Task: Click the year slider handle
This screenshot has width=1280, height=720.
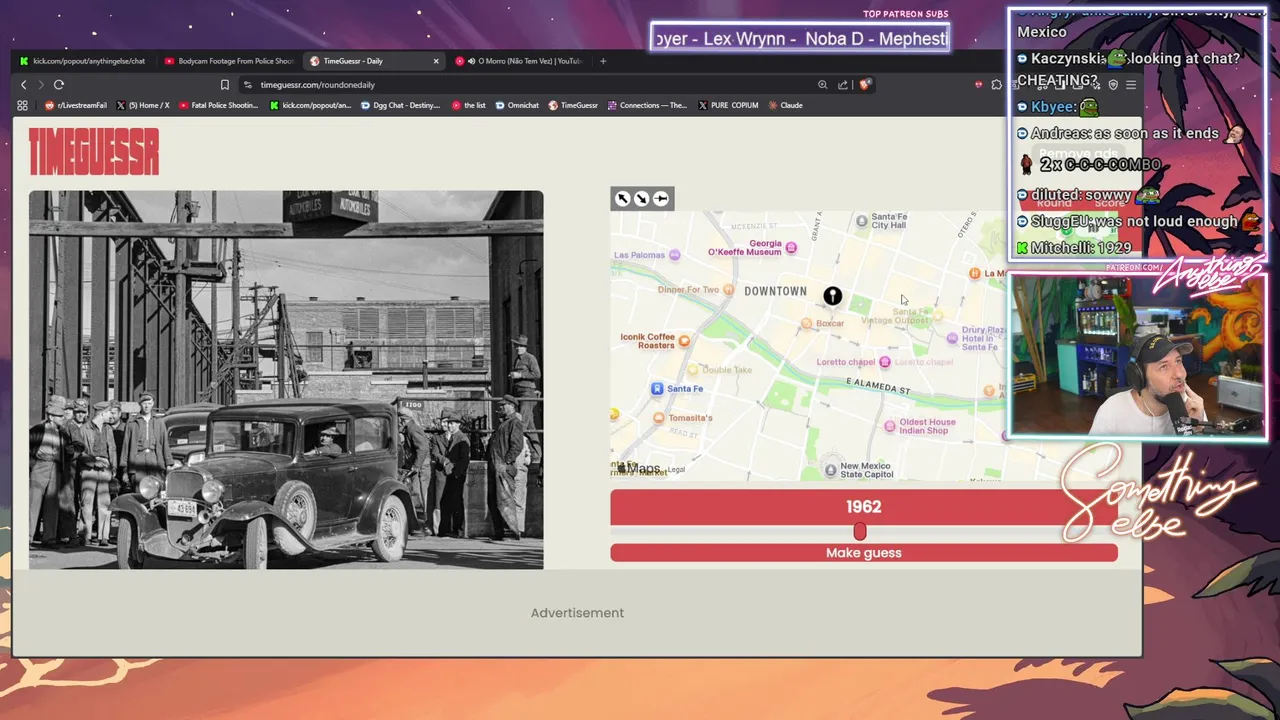Action: click(x=860, y=532)
